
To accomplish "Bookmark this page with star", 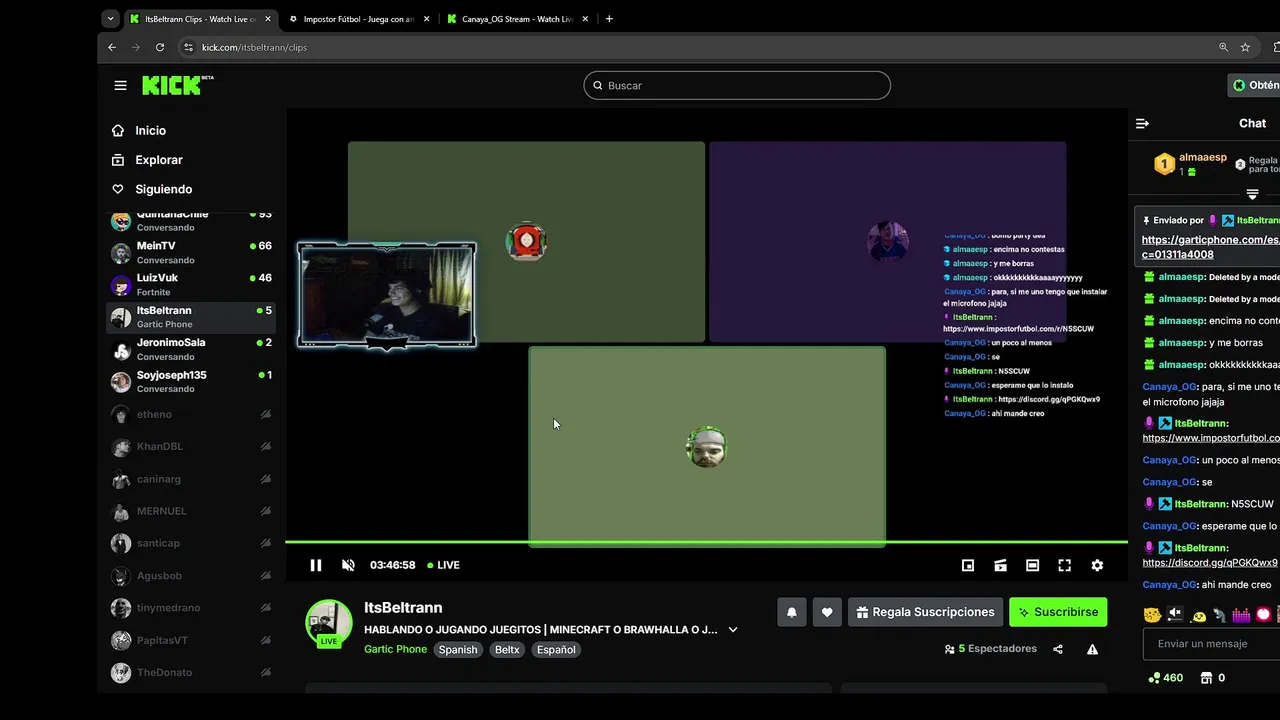I will coord(1245,47).
